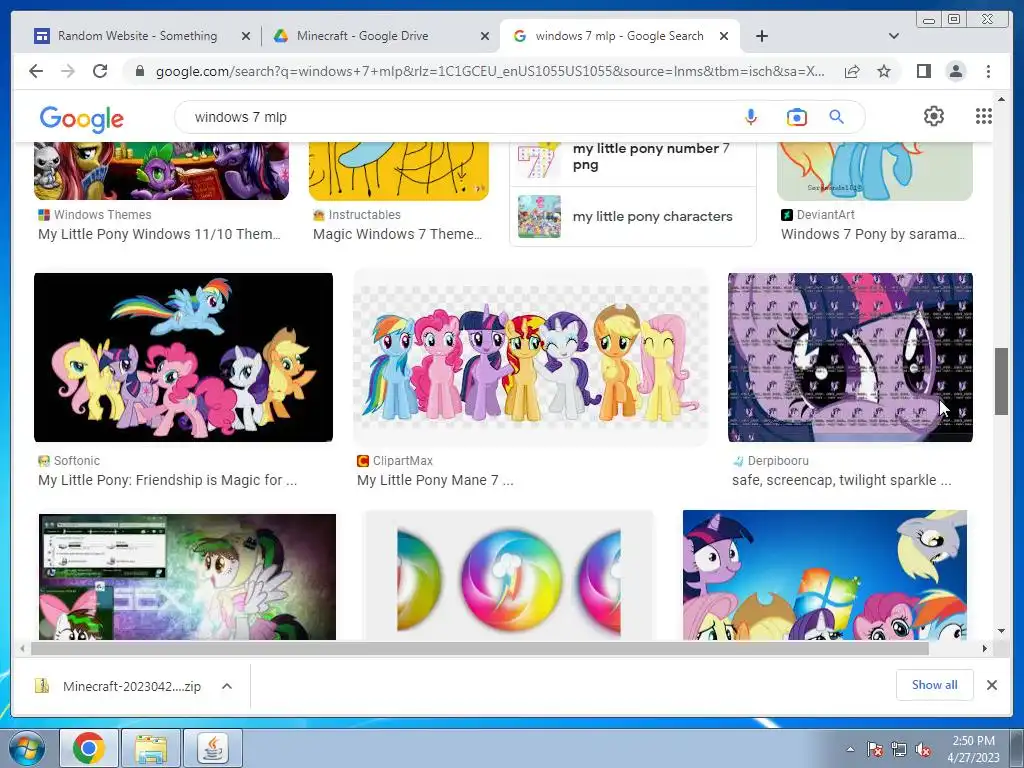Start voice search with the microphone icon
Viewport: 1024px width, 768px height.
point(751,118)
